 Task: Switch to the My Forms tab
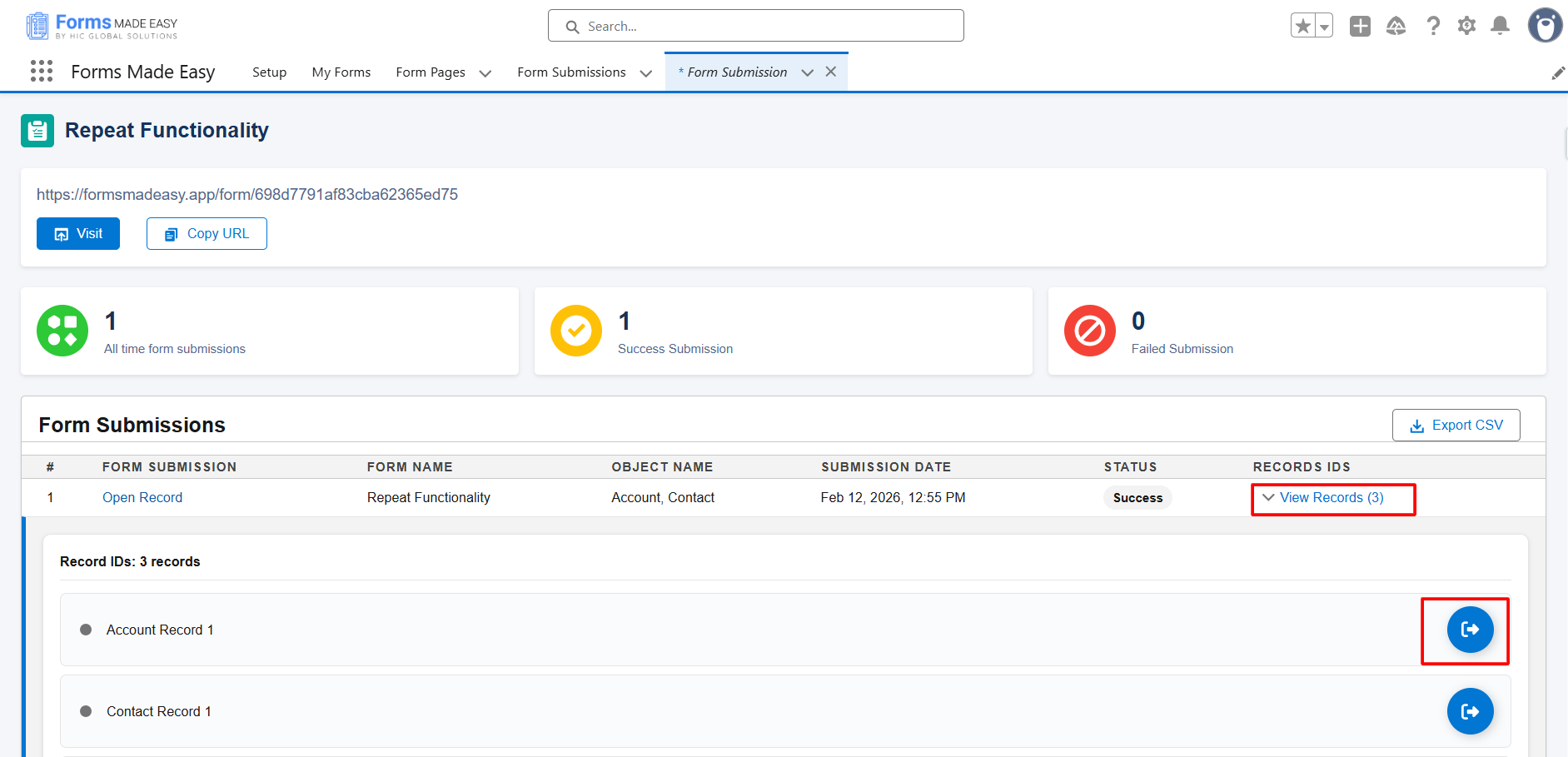pyautogui.click(x=341, y=72)
